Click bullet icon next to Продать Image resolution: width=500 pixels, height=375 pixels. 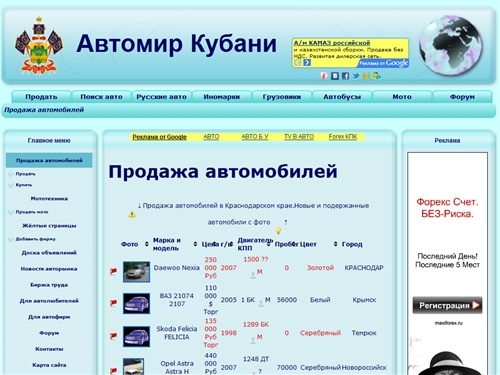tap(11, 174)
